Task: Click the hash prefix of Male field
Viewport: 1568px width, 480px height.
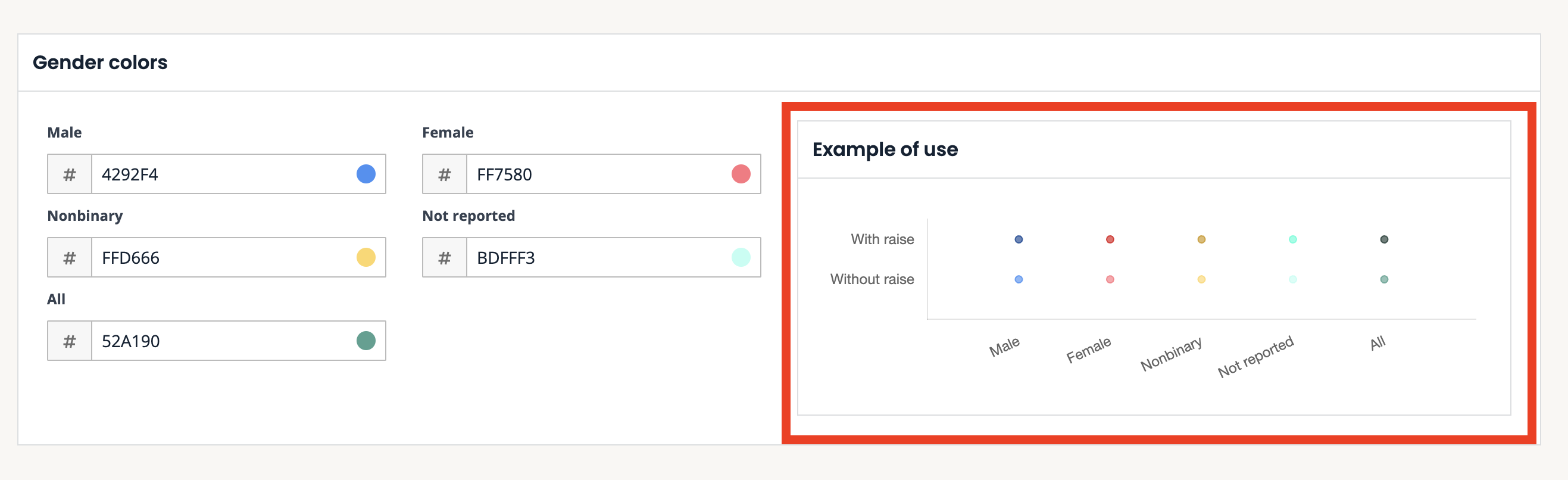Action: tap(70, 174)
